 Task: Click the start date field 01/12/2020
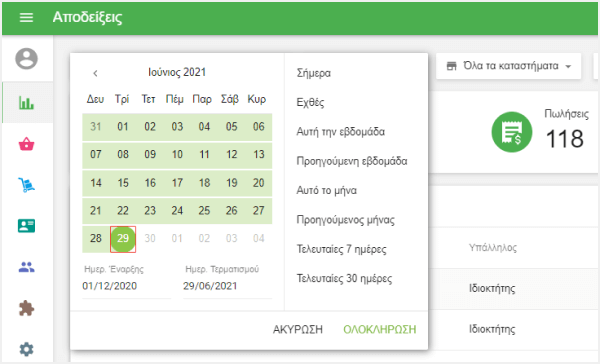click(126, 286)
